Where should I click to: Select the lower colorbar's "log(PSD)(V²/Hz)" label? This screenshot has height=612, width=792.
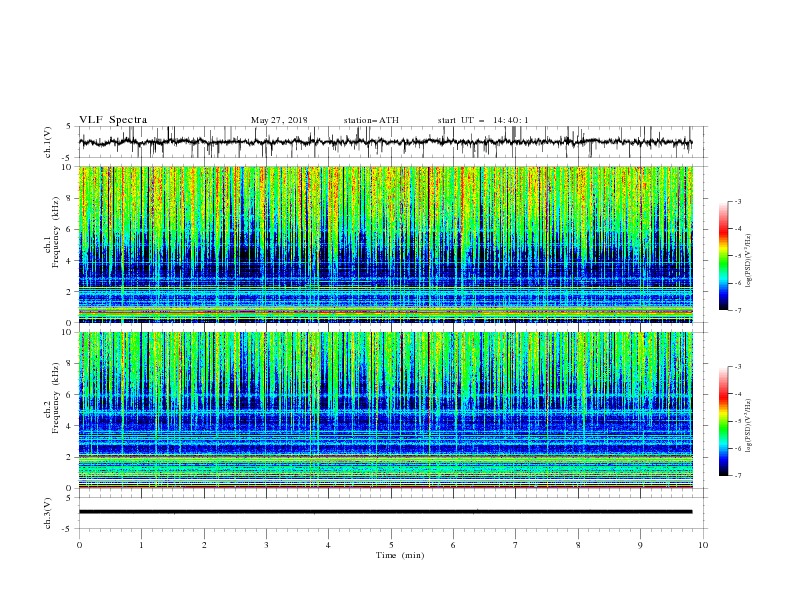[x=748, y=426]
